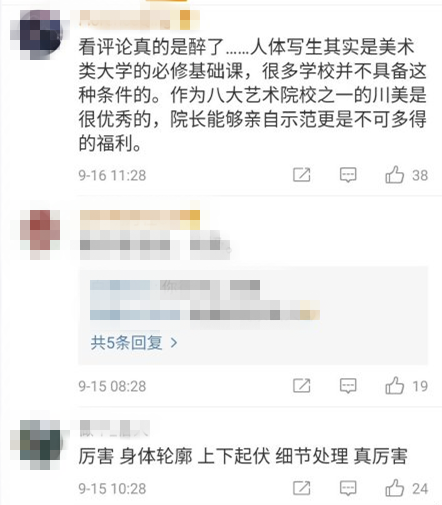Viewport: 442px width, 505px height.
Task: Reply to the 9-15 08:28 comment
Action: [x=348, y=386]
